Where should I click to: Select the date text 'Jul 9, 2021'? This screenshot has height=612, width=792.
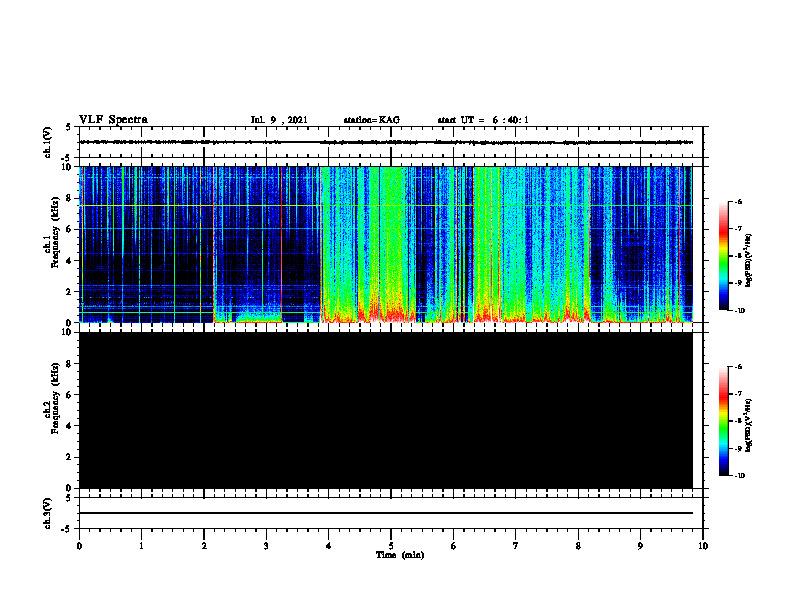pyautogui.click(x=279, y=120)
